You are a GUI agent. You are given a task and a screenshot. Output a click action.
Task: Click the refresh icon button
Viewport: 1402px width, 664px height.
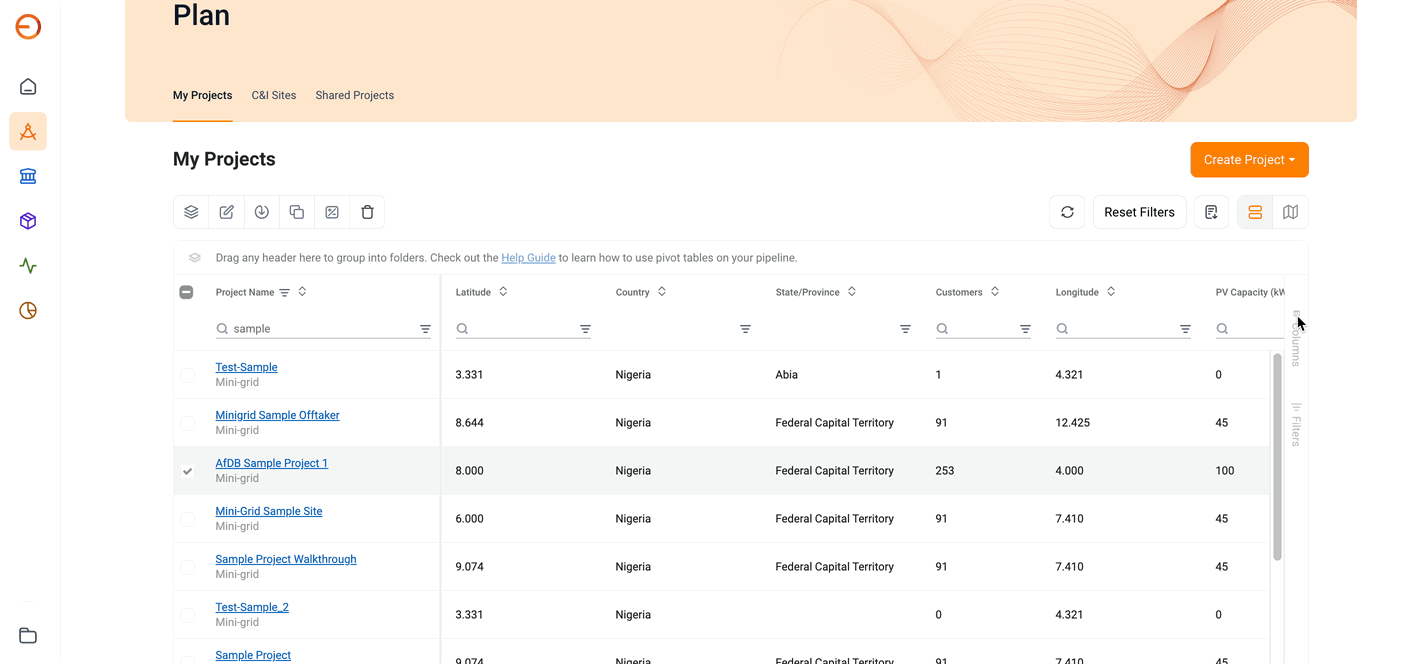pos(1067,212)
